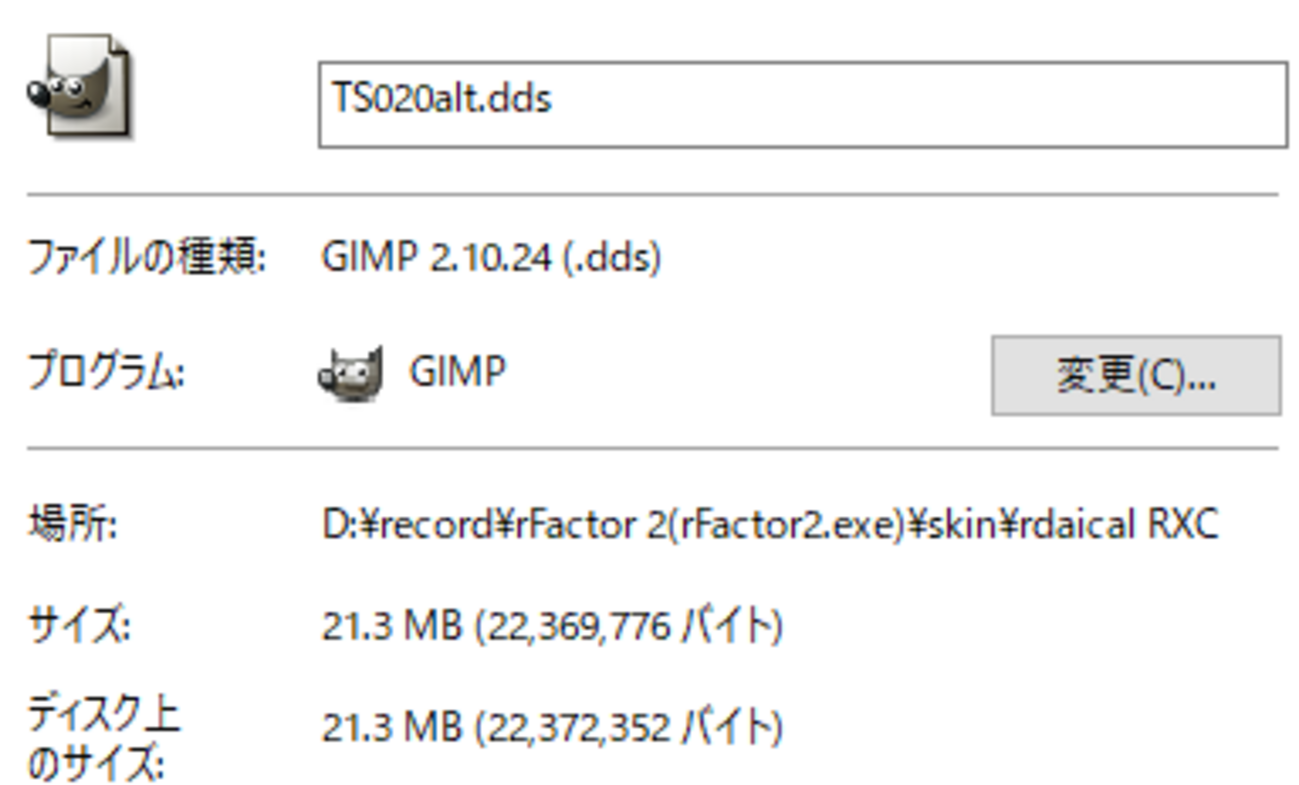This screenshot has width=1299, height=785.
Task: Click the 22,369,776 バイト byte count
Action: pyautogui.click(x=630, y=627)
